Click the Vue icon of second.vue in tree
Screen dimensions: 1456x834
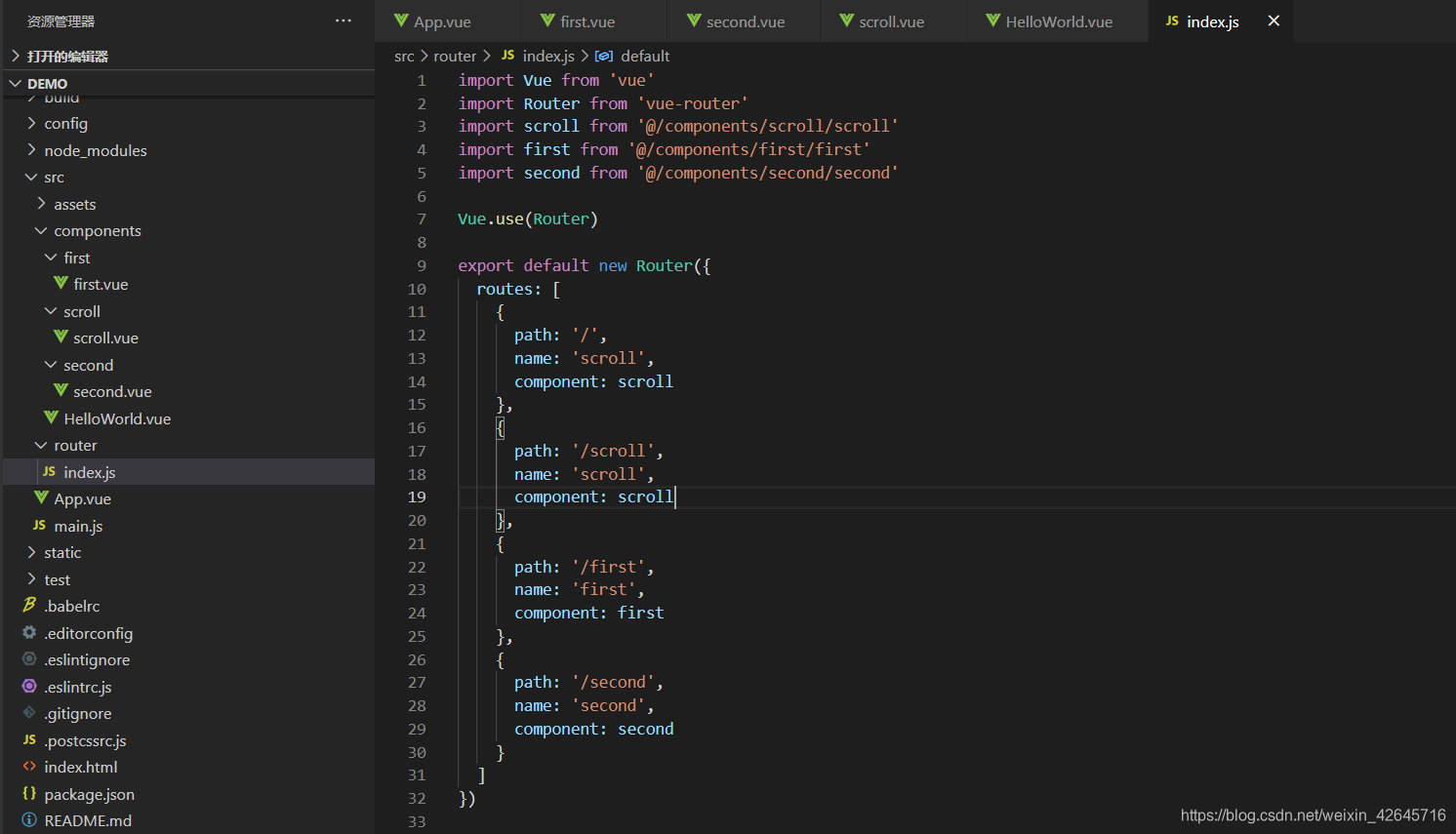(x=61, y=391)
